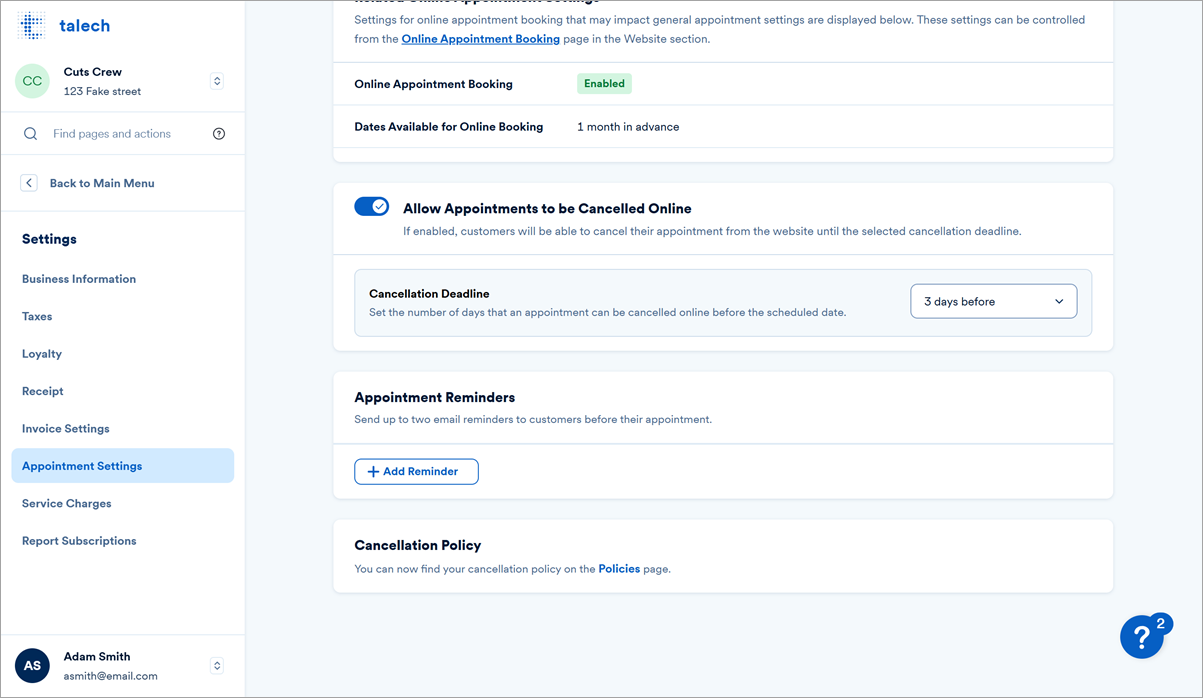Image resolution: width=1203 pixels, height=698 pixels.
Task: Open the account switcher next to Adam Smith
Action: pyautogui.click(x=217, y=666)
